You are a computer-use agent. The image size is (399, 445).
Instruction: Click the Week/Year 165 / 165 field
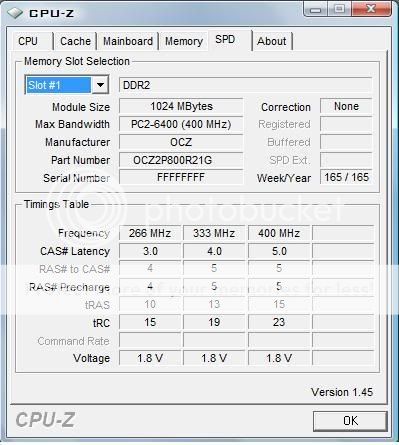346,177
